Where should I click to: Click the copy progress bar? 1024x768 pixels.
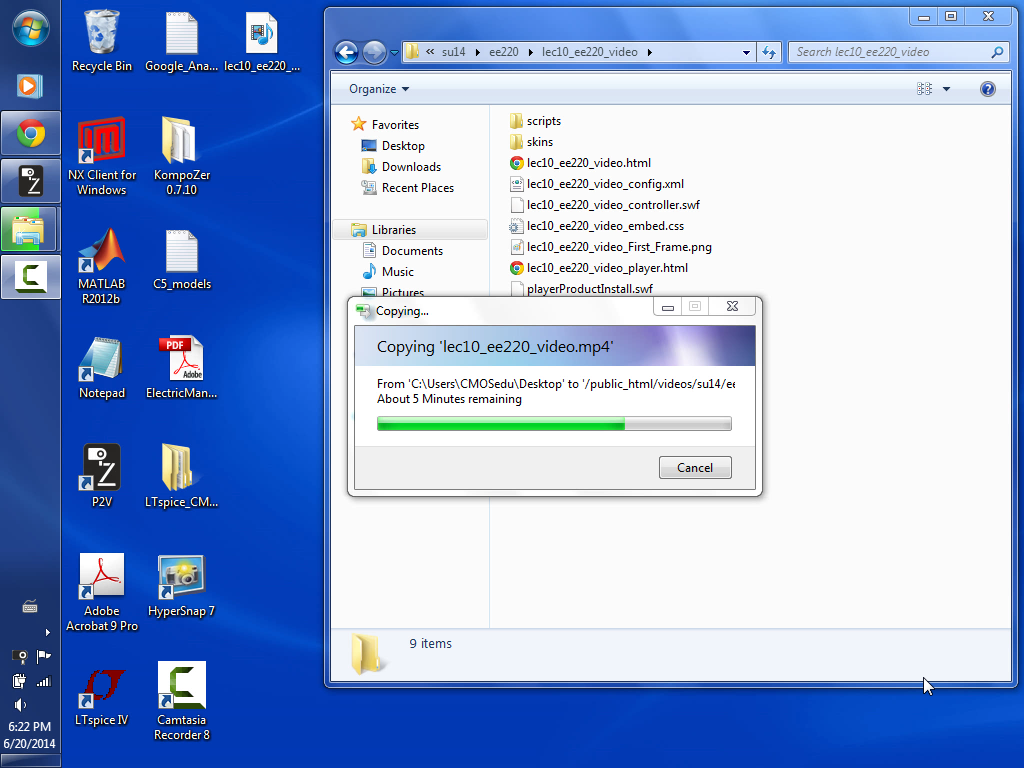pos(554,424)
